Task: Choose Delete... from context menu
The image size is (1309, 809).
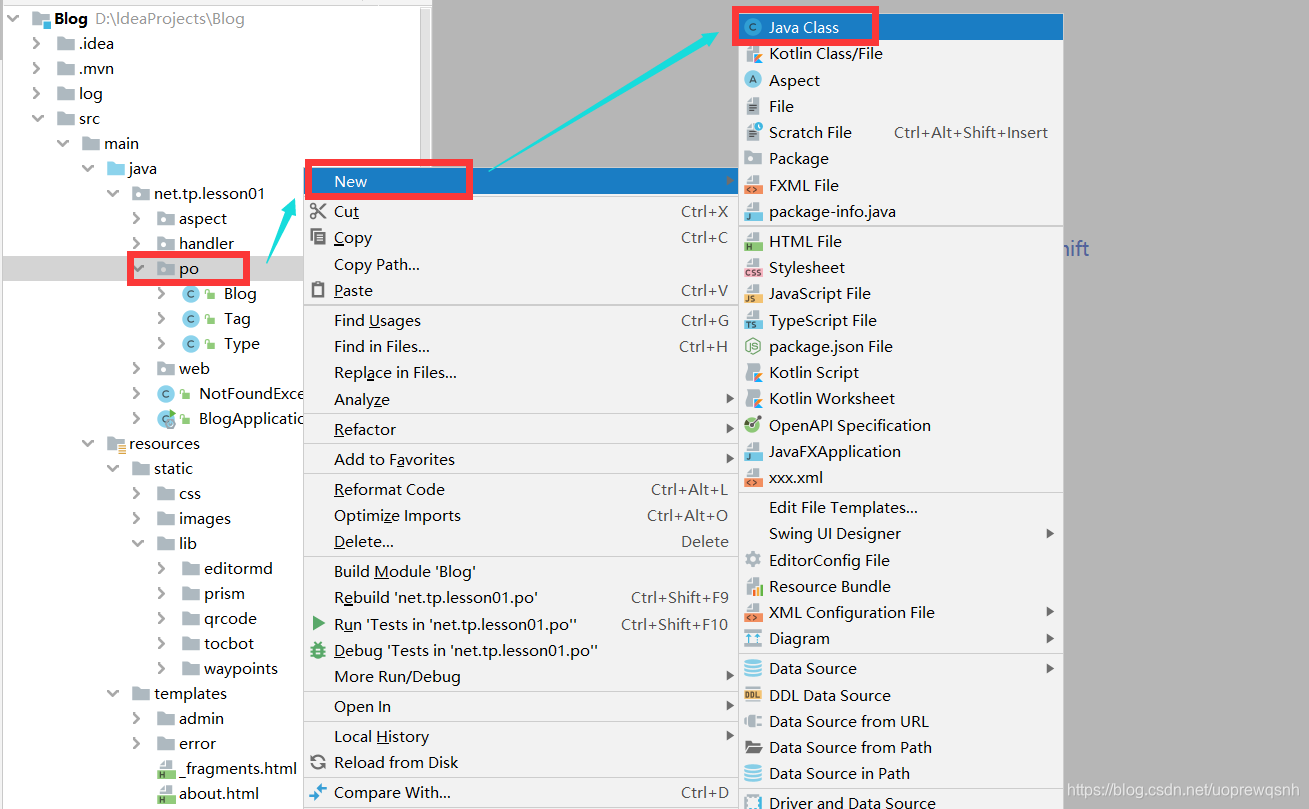Action: [521, 541]
